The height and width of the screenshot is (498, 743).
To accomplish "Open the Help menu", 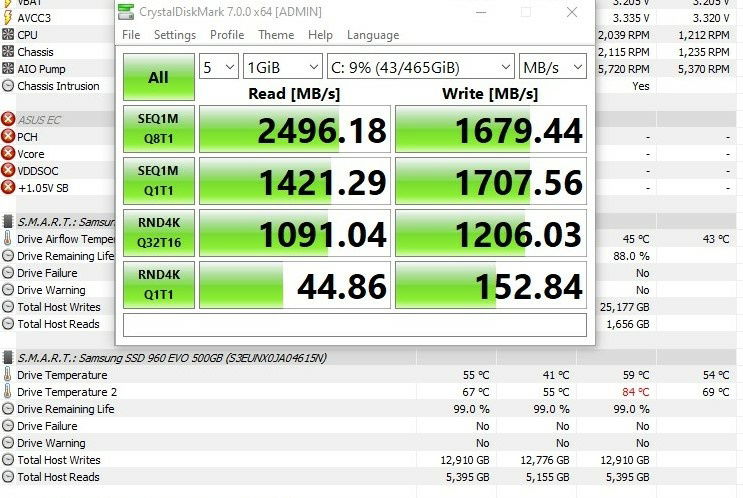I will click(320, 35).
